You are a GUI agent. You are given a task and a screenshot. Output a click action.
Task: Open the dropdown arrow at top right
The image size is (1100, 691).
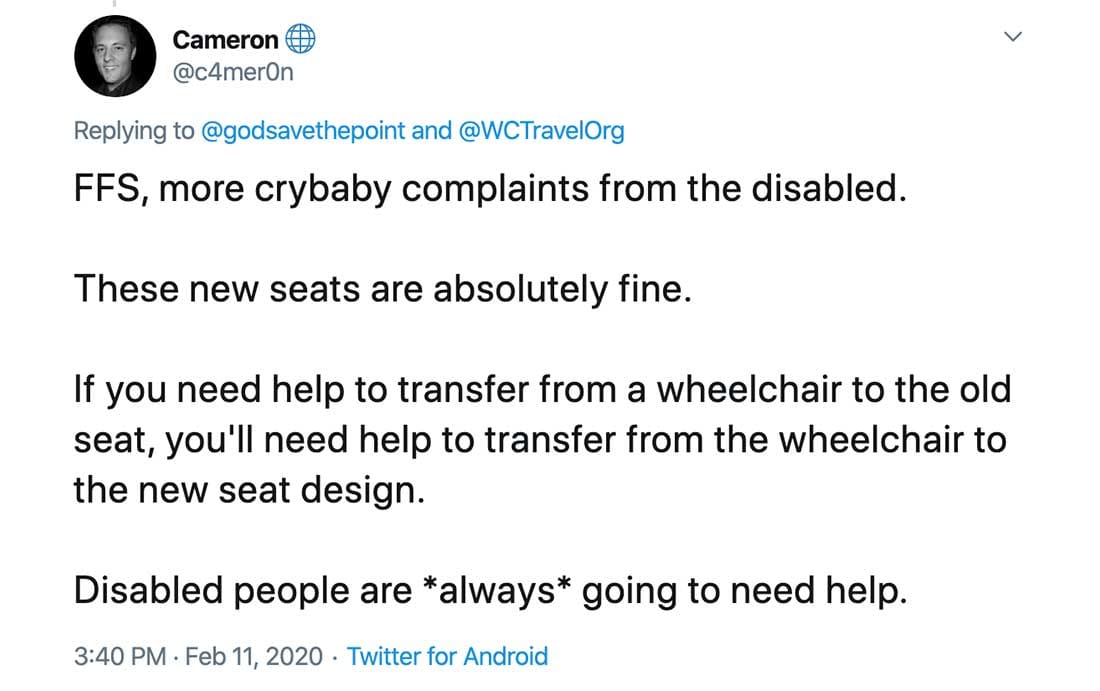pyautogui.click(x=1013, y=36)
